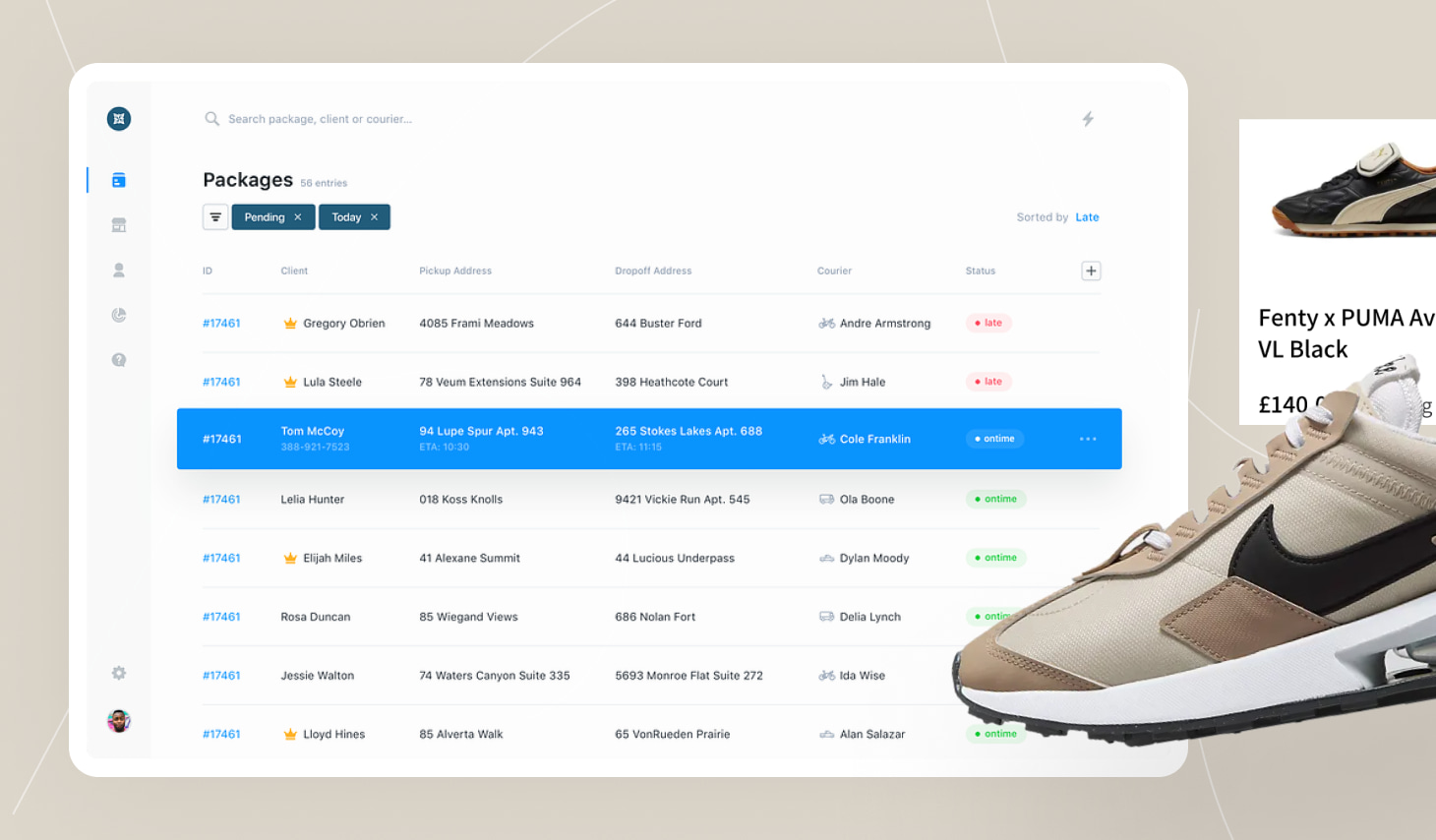Select the Today filter chip label
The image size is (1436, 840).
346,217
